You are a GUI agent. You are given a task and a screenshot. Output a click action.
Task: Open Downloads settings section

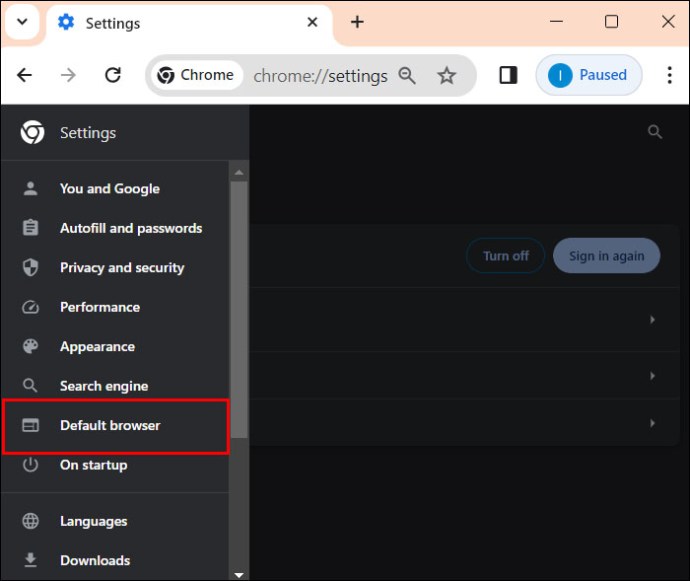[x=115, y=560]
